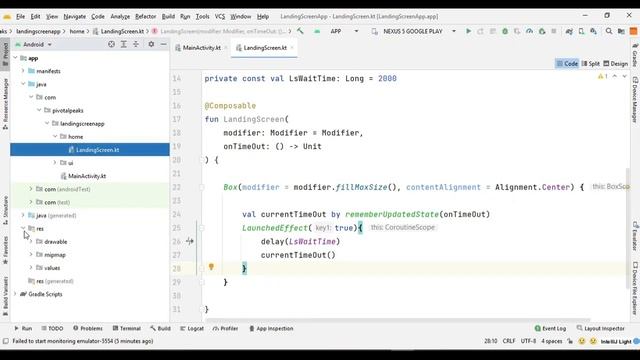Toggle tool window bars icon in status bar
Screen dimensions: 640x360
click(x=5, y=341)
